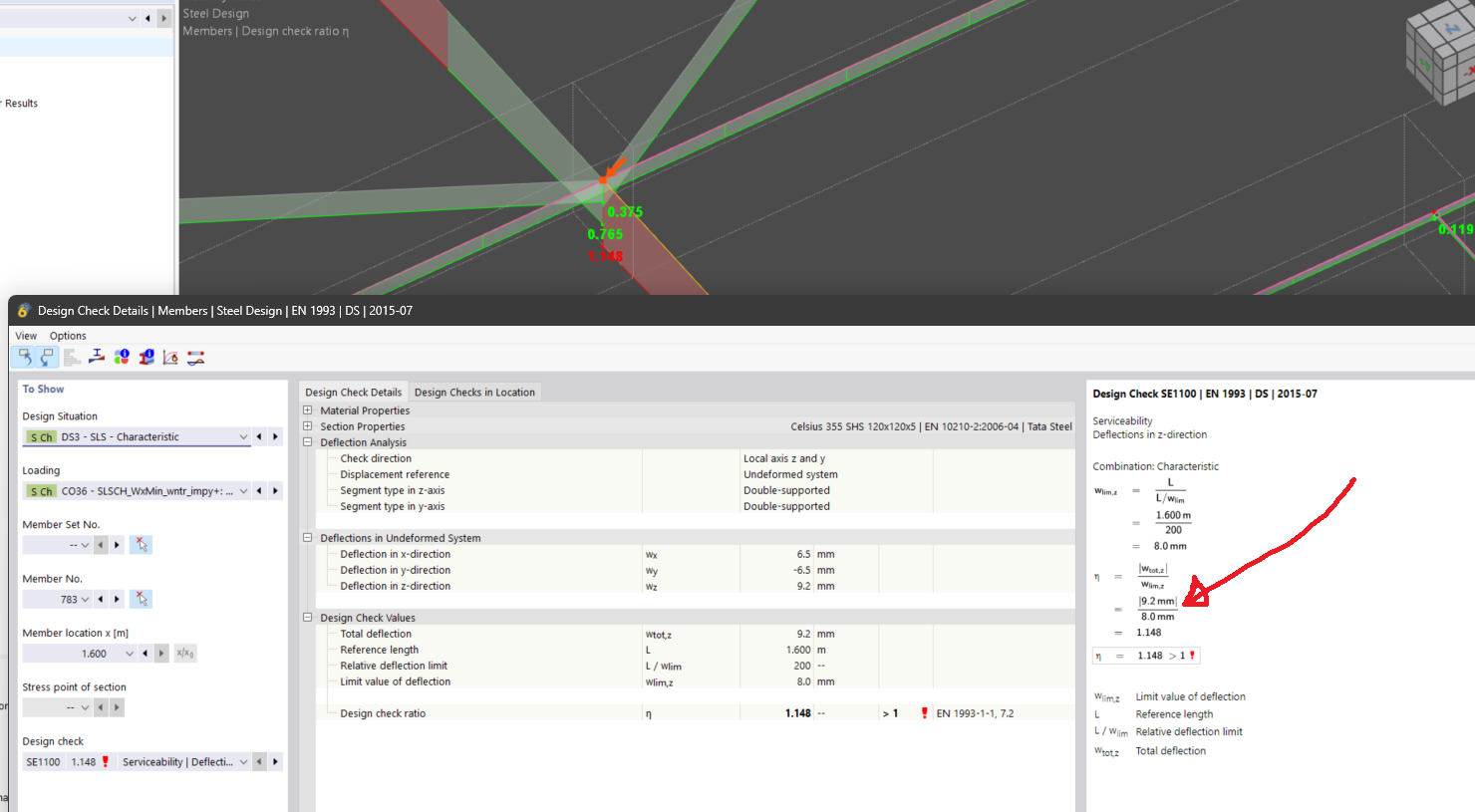
Task: Open the Options menu
Action: (68, 336)
